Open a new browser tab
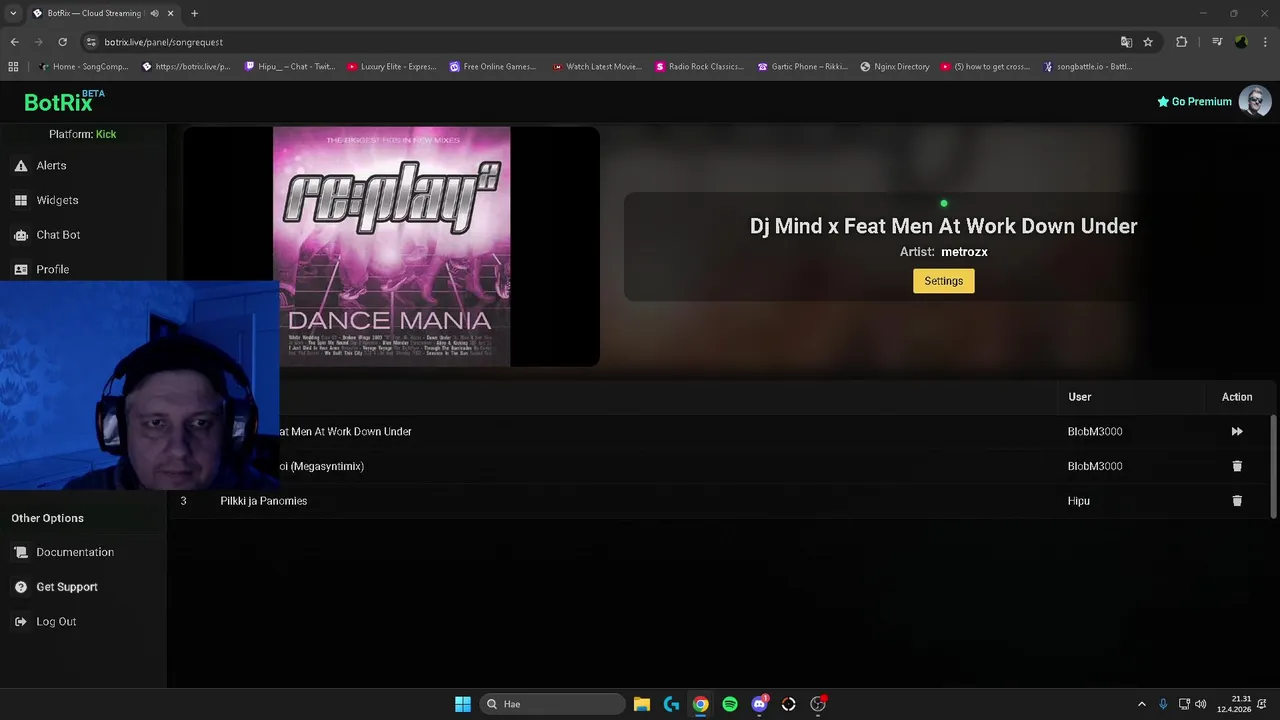 (194, 13)
